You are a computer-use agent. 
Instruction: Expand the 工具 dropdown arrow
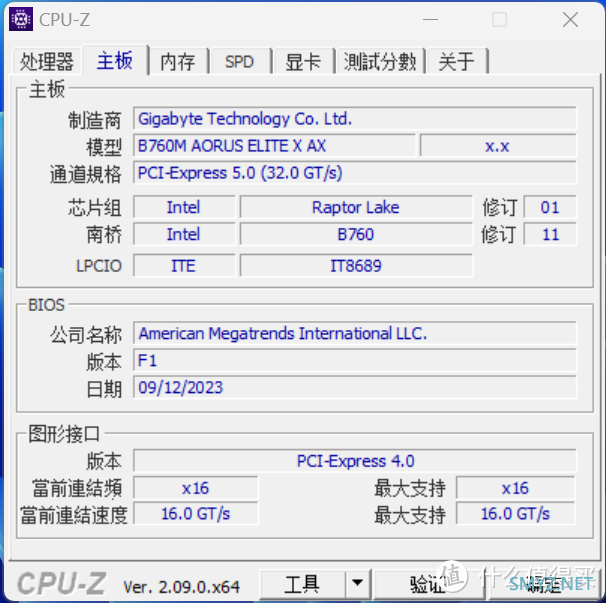click(x=358, y=583)
